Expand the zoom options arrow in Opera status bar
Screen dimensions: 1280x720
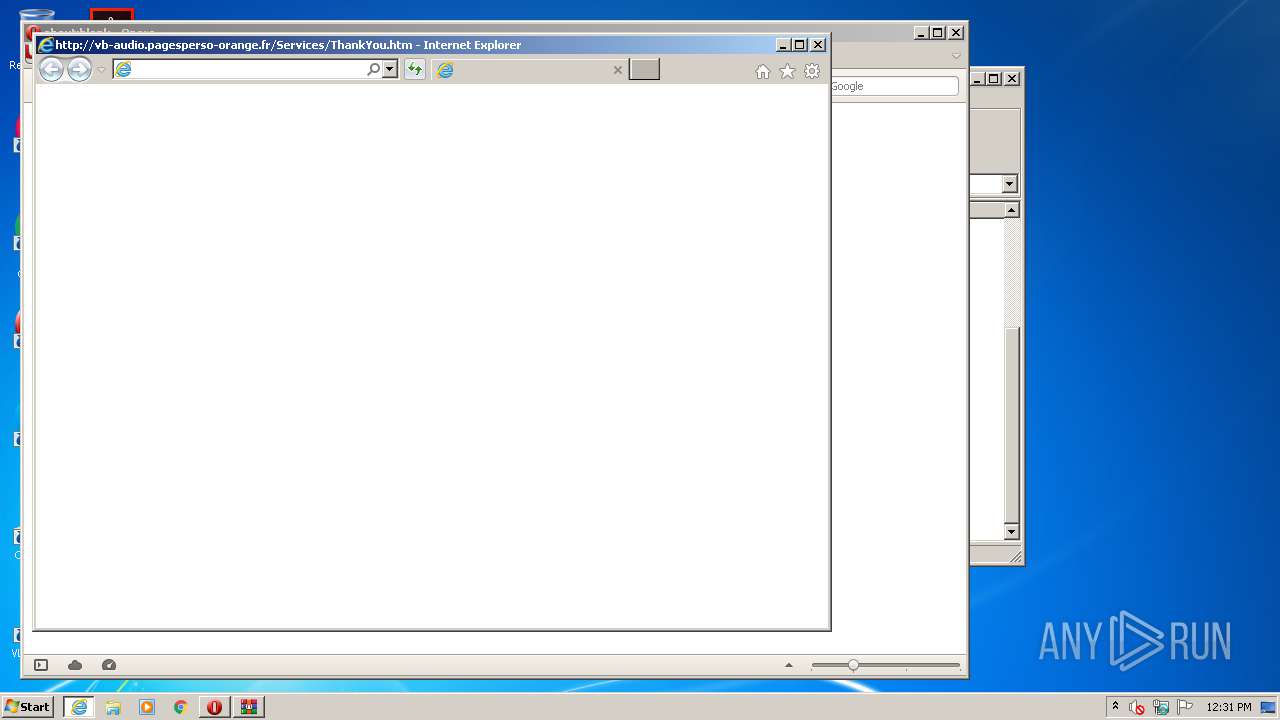click(789, 665)
